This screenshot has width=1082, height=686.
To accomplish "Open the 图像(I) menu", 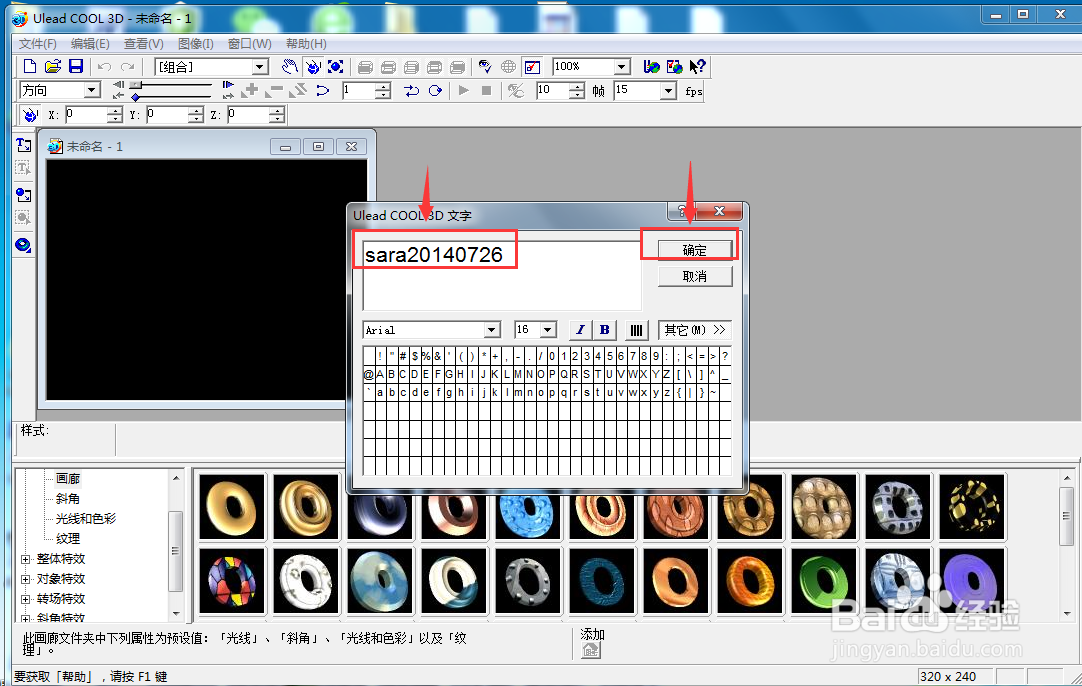I will pyautogui.click(x=195, y=43).
